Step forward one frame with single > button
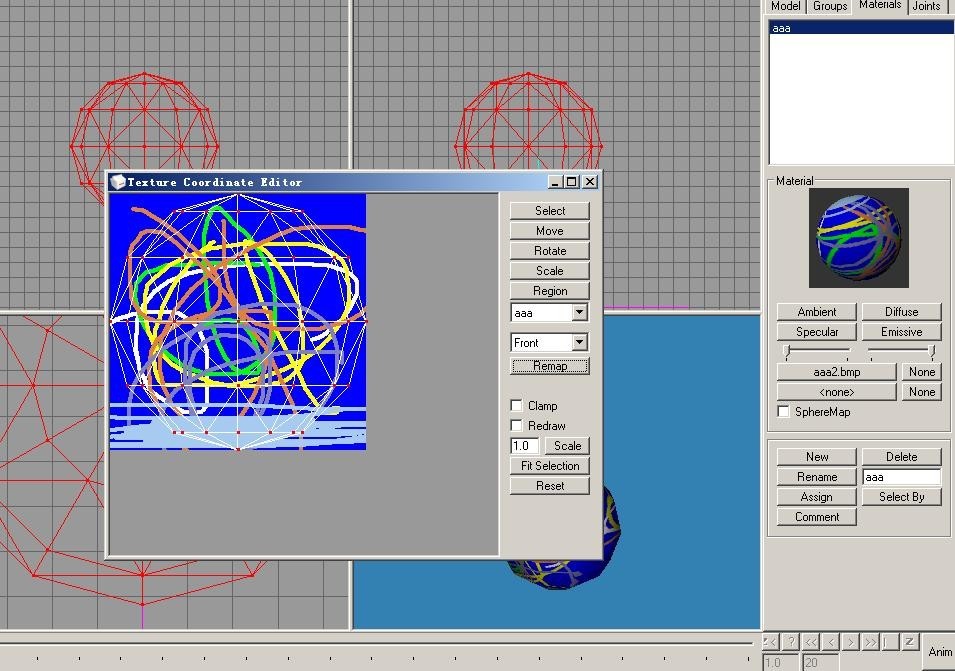955x671 pixels. [850, 642]
